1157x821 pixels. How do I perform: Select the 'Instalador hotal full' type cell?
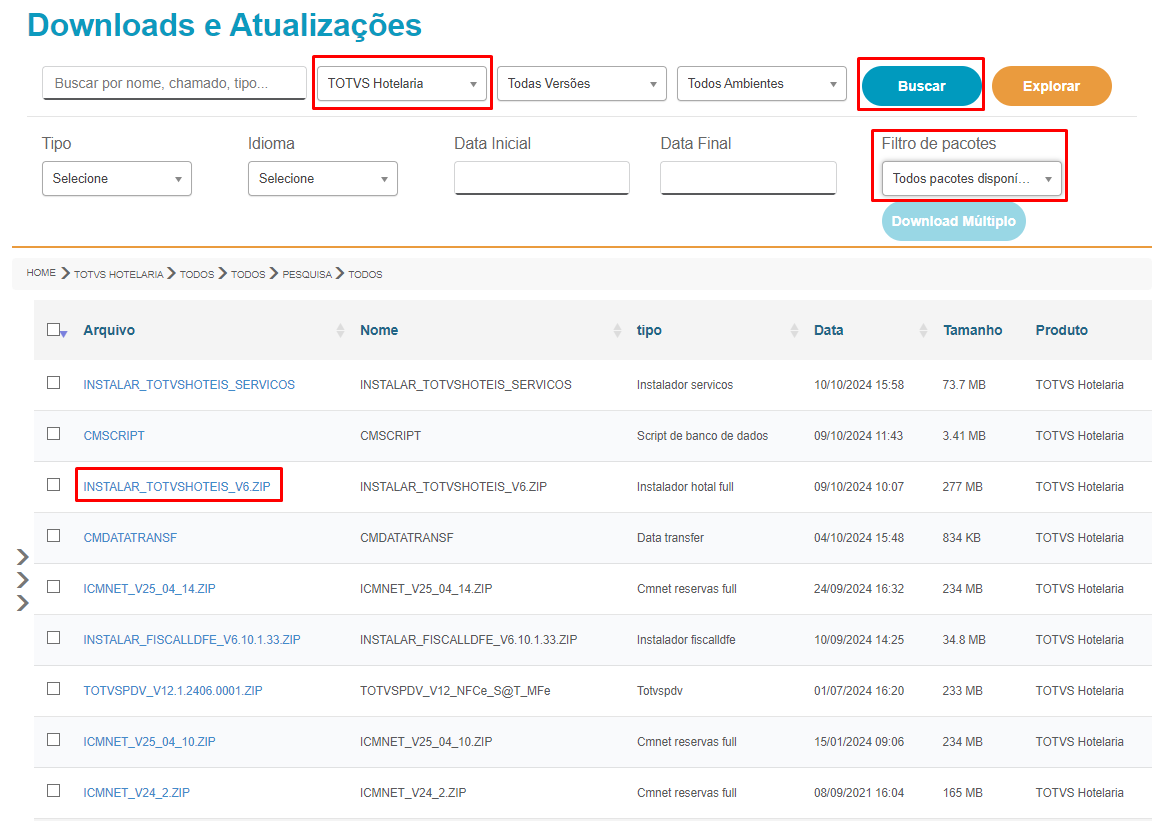[x=685, y=487]
